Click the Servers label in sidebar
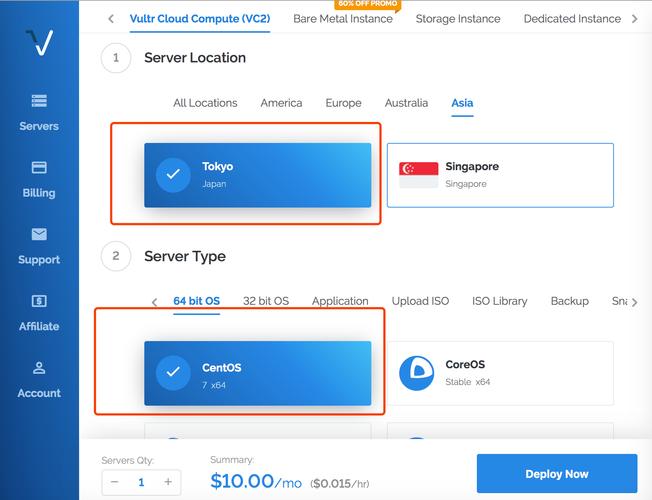The width and height of the screenshot is (652, 500). pos(39,126)
